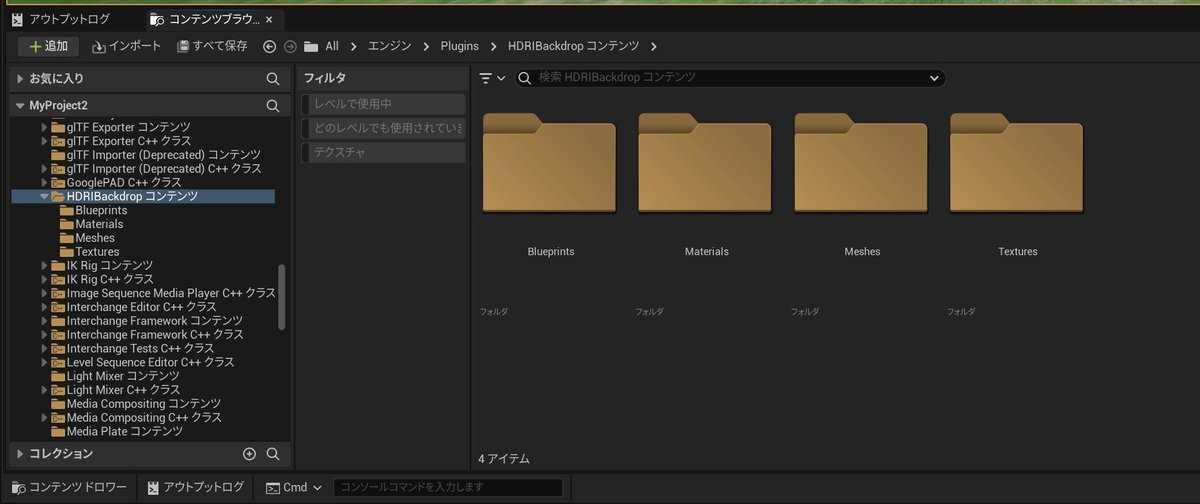
Task: Toggle the テクスチャ filter
Action: pyautogui.click(x=383, y=152)
